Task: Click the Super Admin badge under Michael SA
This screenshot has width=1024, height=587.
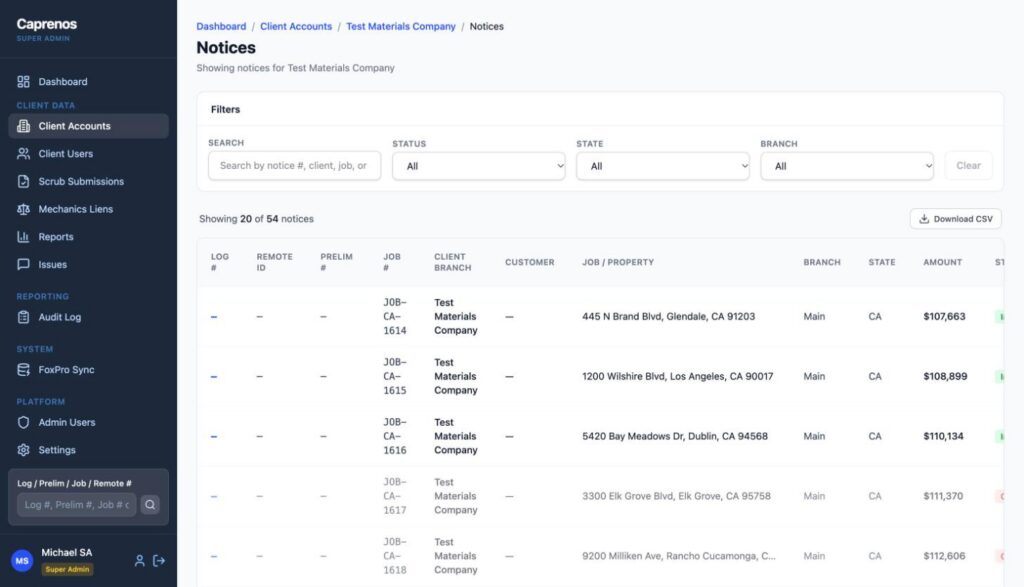Action: click(x=67, y=569)
